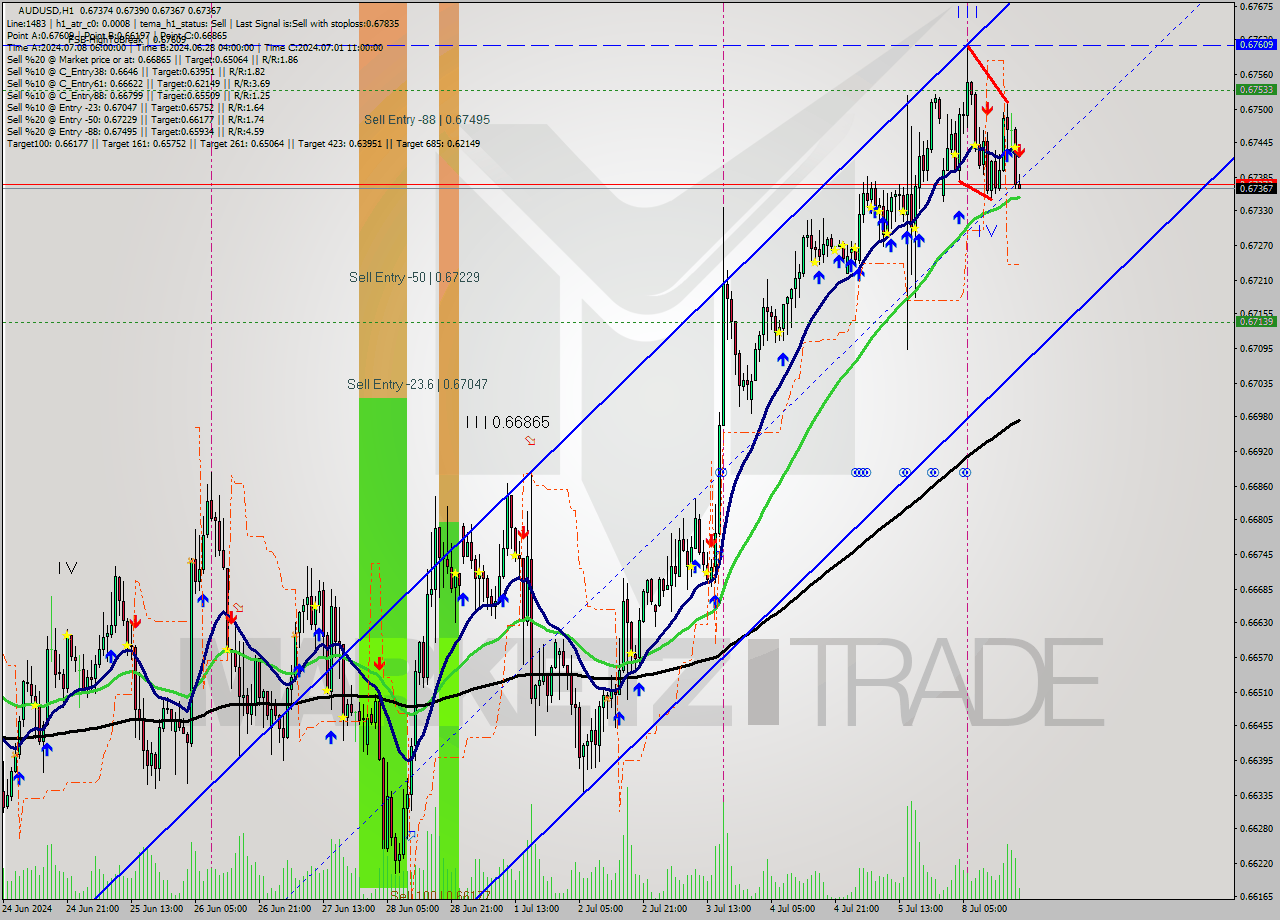Click the 'Sell %20 @ Entry -50: 0.67229' line
This screenshot has width=1280, height=920.
(135, 119)
